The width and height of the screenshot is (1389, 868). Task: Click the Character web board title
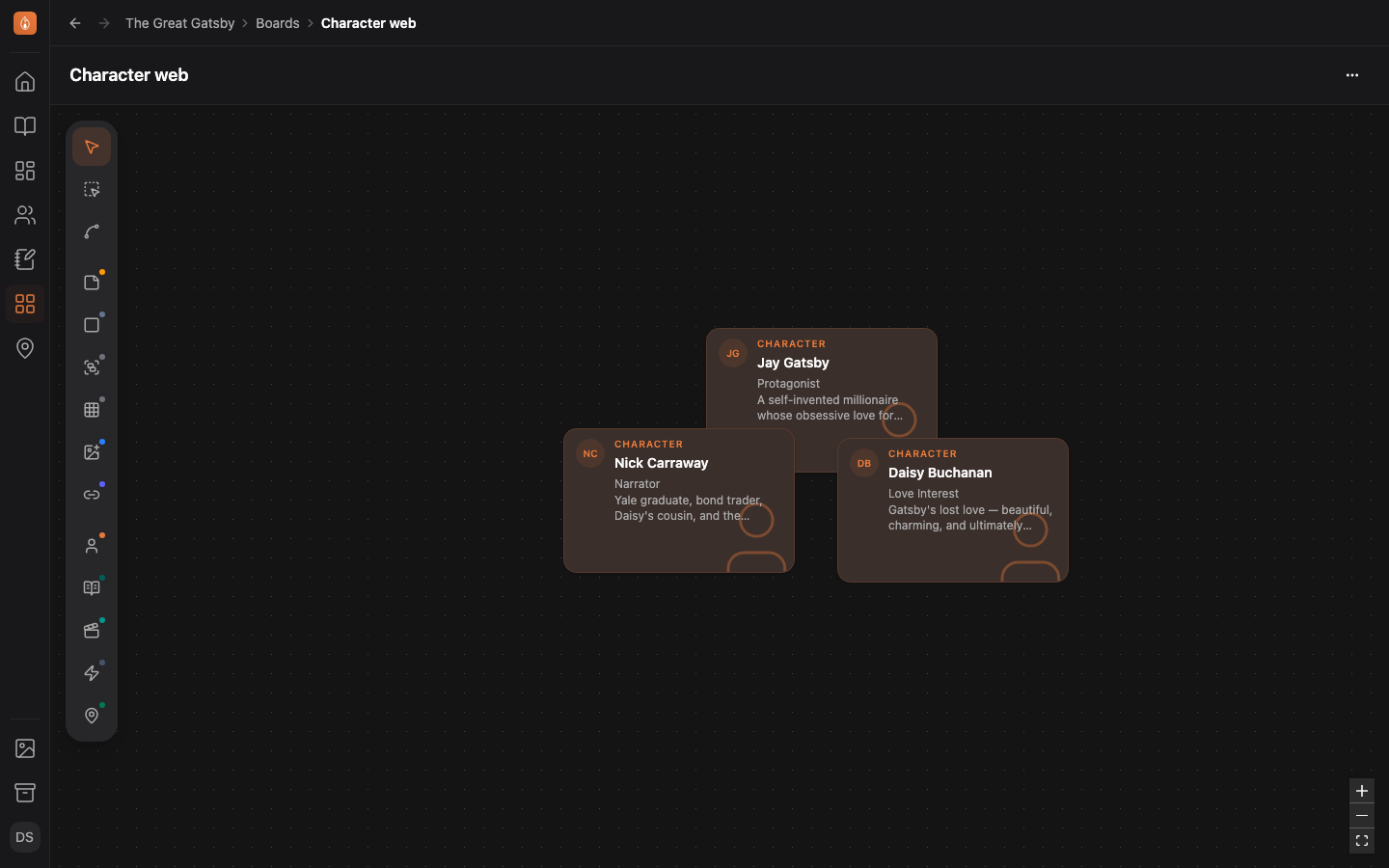coord(129,75)
